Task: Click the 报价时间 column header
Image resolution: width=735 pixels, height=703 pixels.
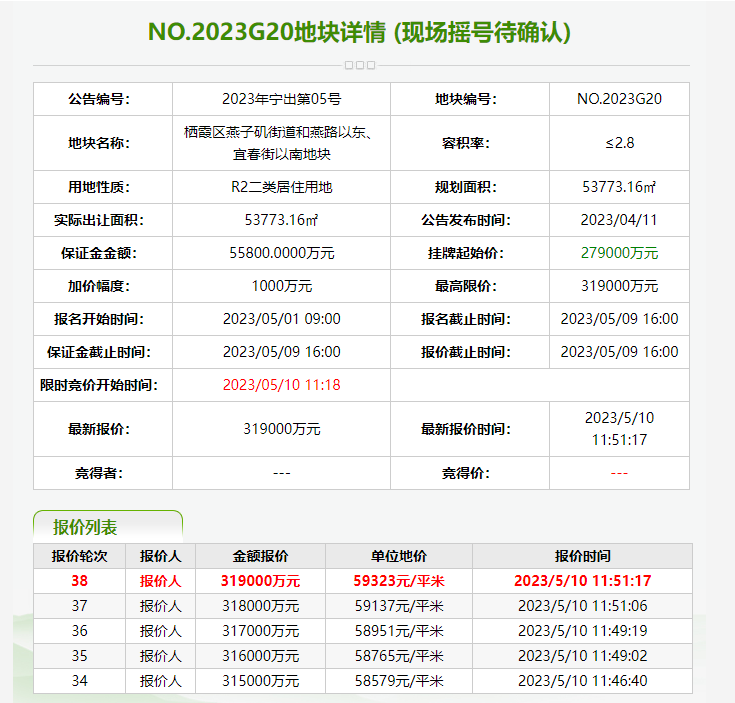Action: (x=581, y=556)
